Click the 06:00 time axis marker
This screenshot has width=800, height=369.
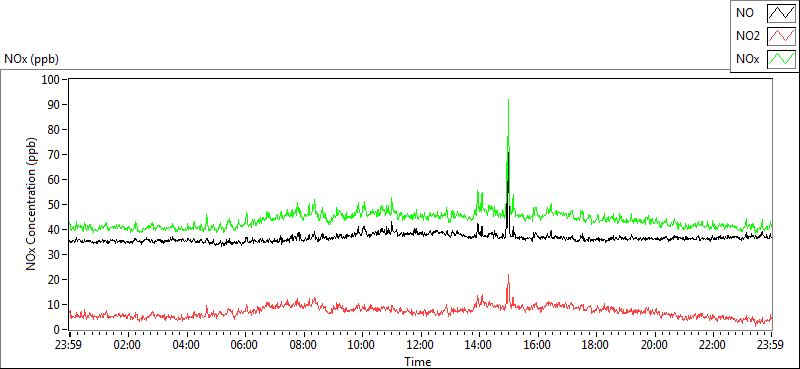point(245,345)
